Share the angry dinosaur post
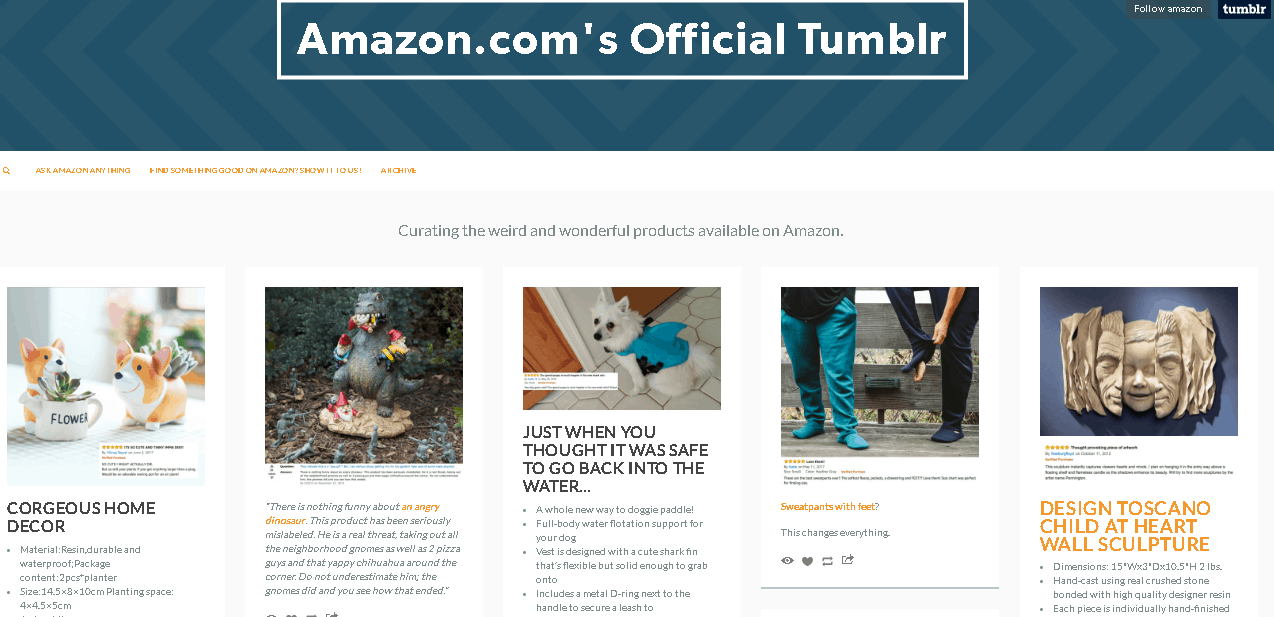Image resolution: width=1274 pixels, height=617 pixels. pyautogui.click(x=332, y=614)
